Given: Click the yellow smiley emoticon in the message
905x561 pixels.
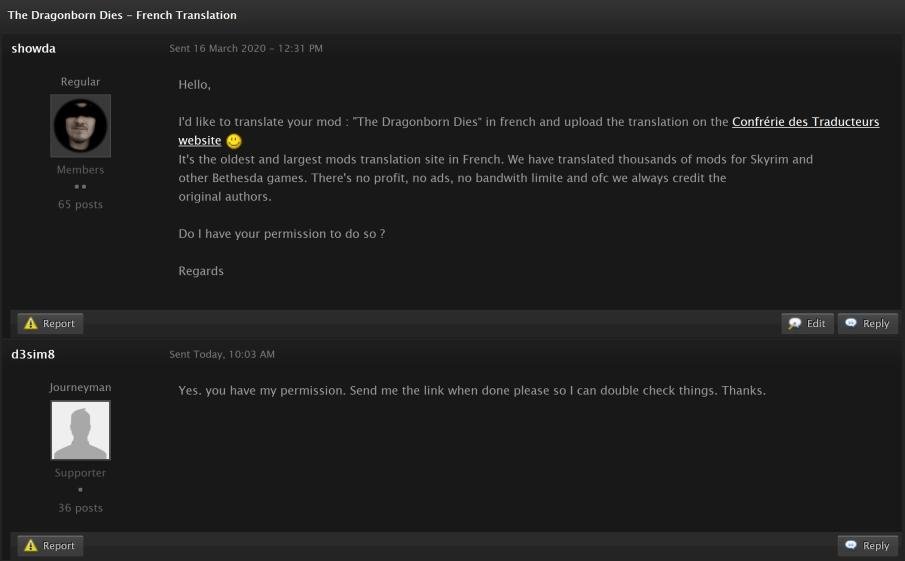Looking at the screenshot, I should point(234,142).
